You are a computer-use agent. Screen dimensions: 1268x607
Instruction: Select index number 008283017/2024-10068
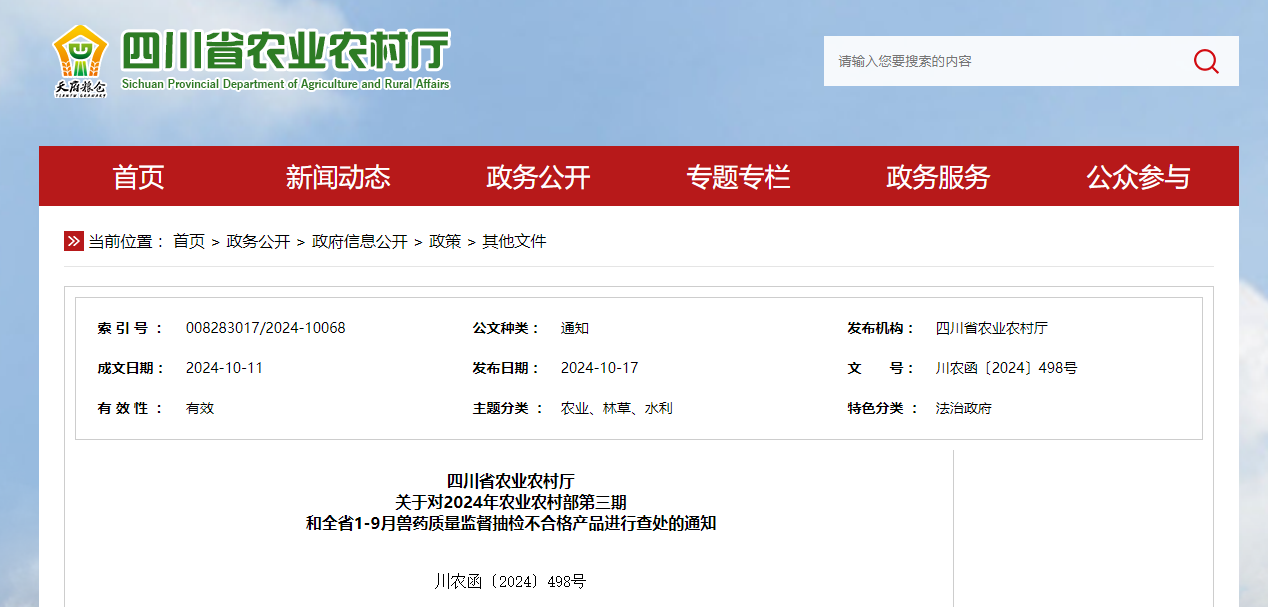[265, 328]
